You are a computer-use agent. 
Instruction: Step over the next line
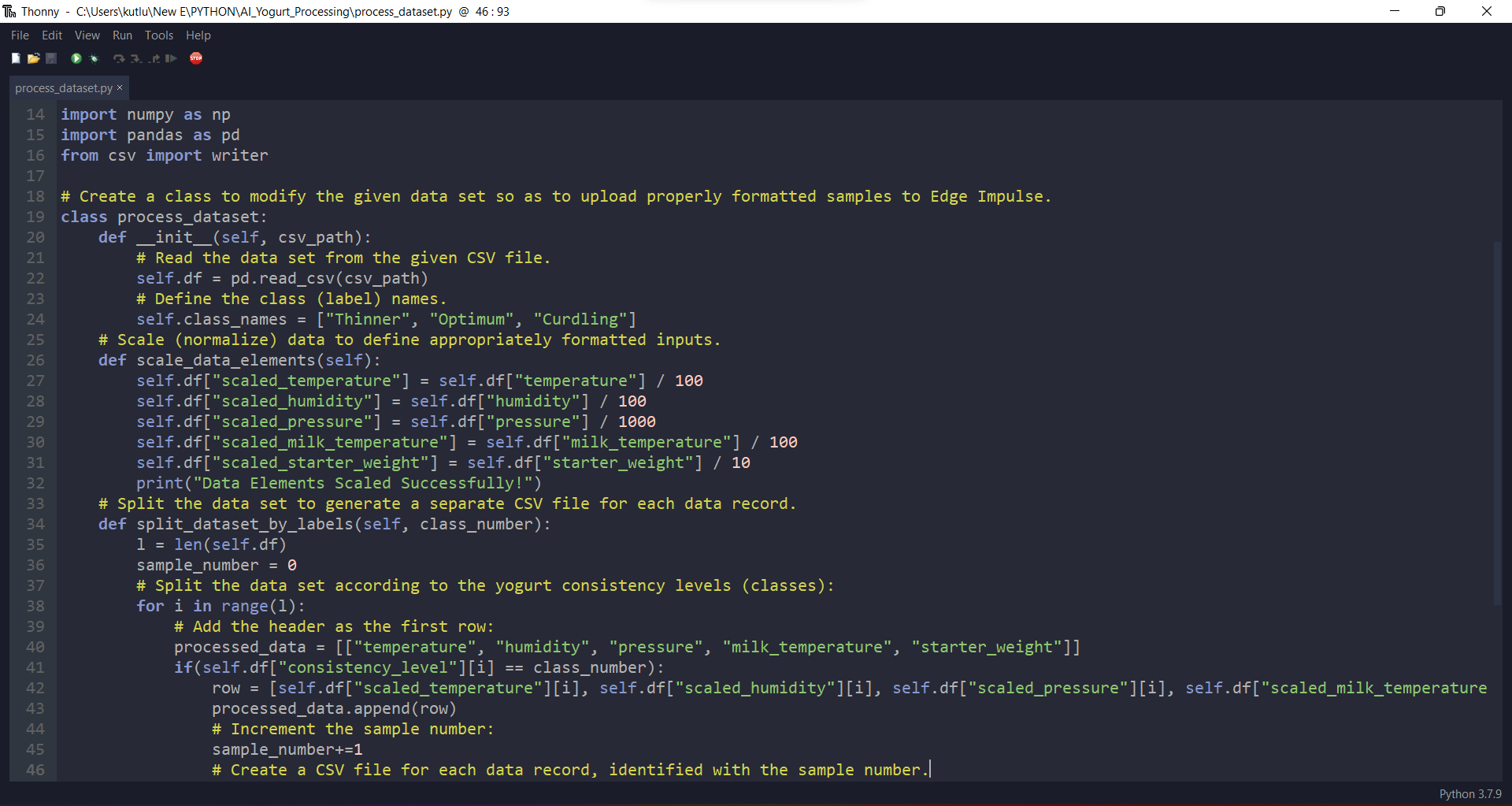118,58
